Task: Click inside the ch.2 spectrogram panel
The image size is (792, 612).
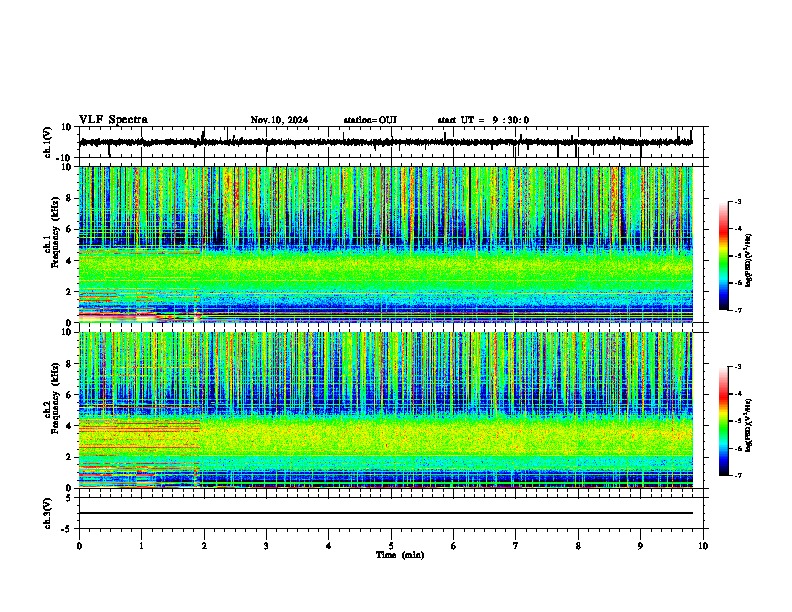Action: (385, 410)
